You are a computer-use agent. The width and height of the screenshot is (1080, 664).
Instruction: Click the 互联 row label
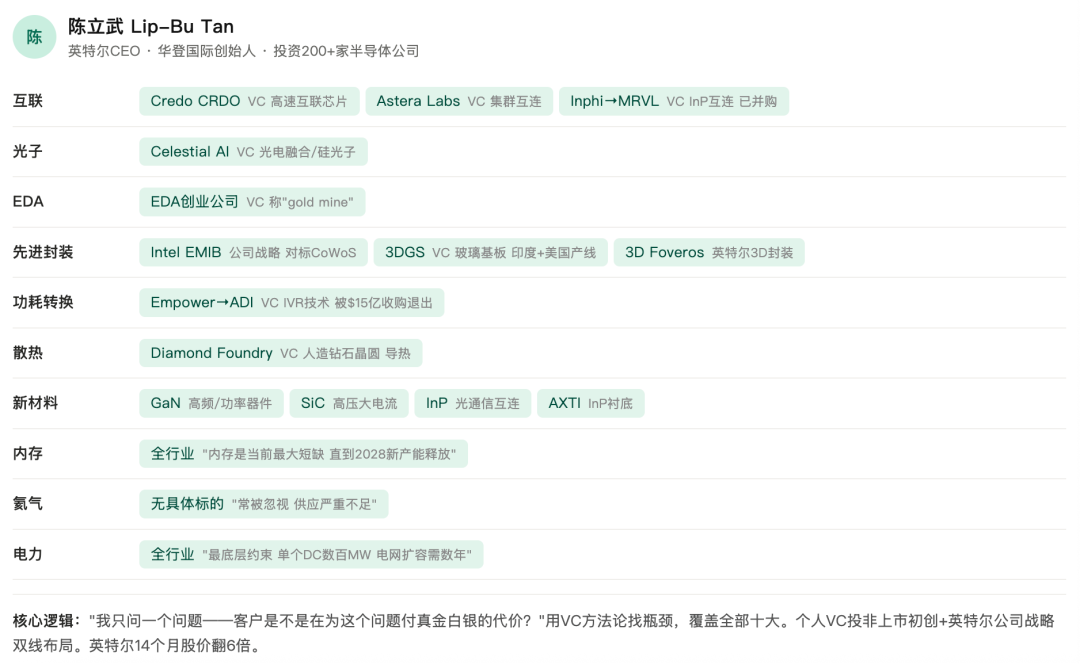point(28,101)
